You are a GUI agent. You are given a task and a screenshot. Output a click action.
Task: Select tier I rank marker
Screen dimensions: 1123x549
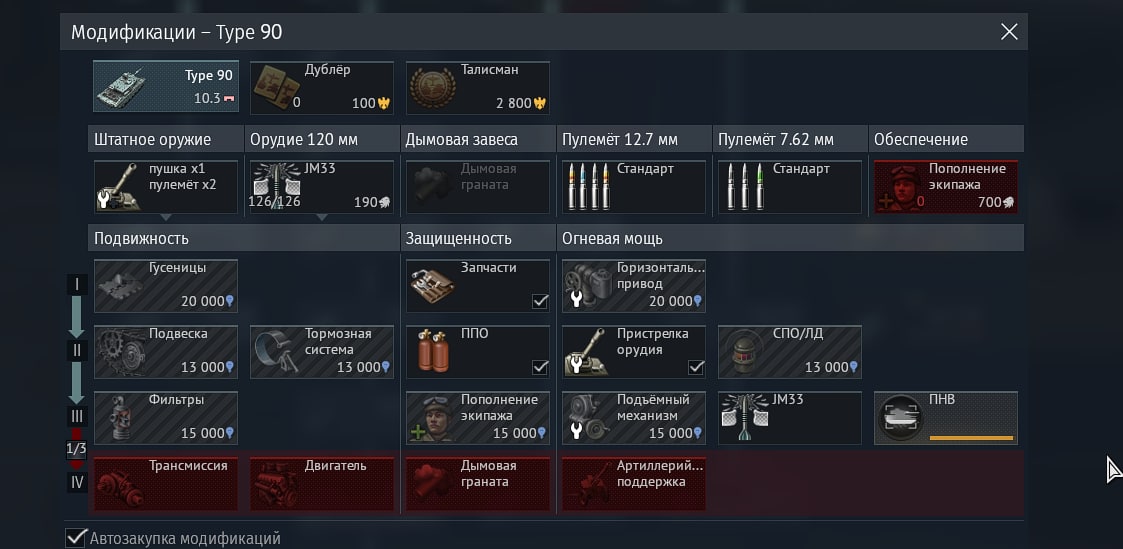tap(77, 285)
